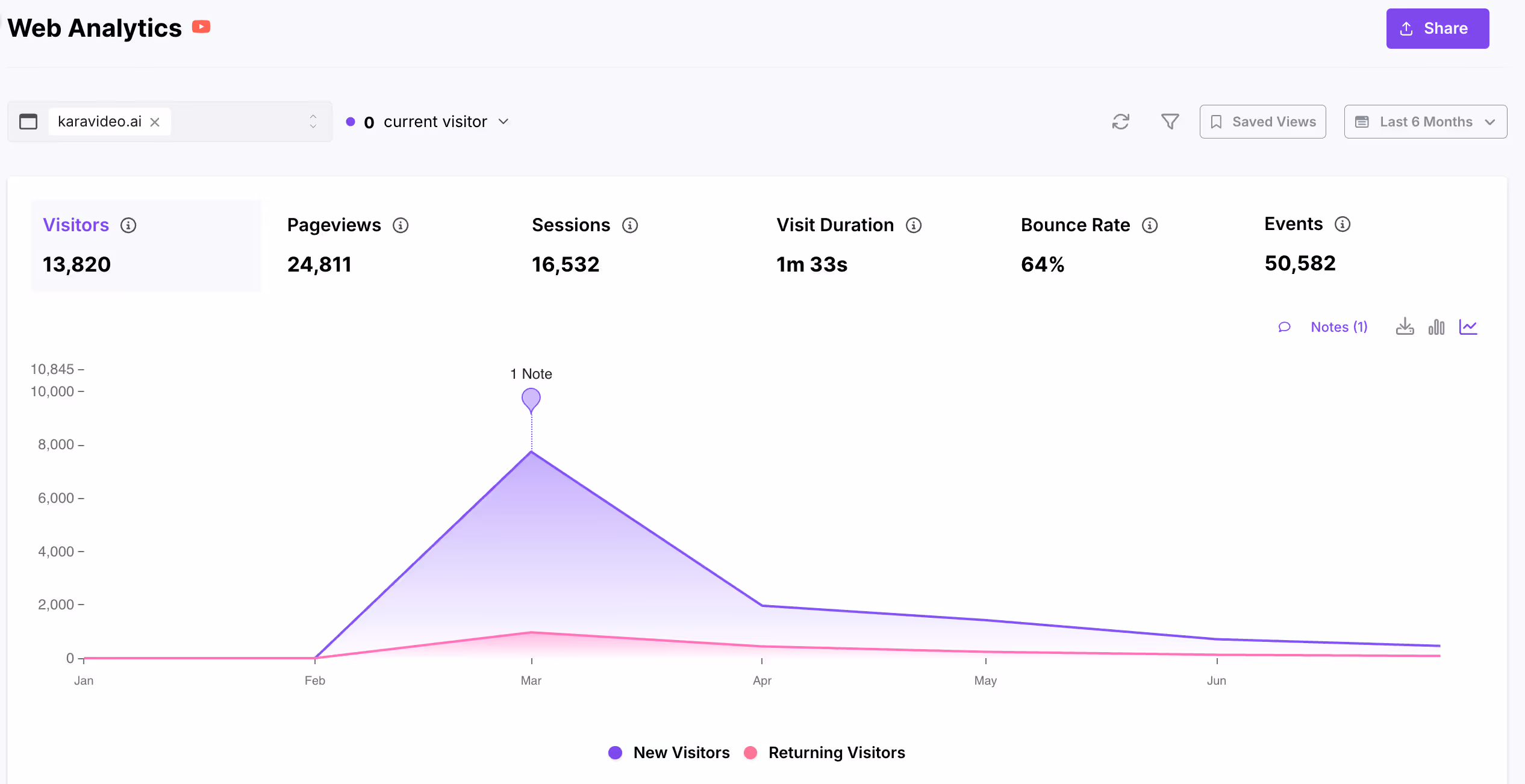Screen dimensions: 1525x784
Task: Click the YouTube video icon beside Web Analytics
Action: pos(201,27)
